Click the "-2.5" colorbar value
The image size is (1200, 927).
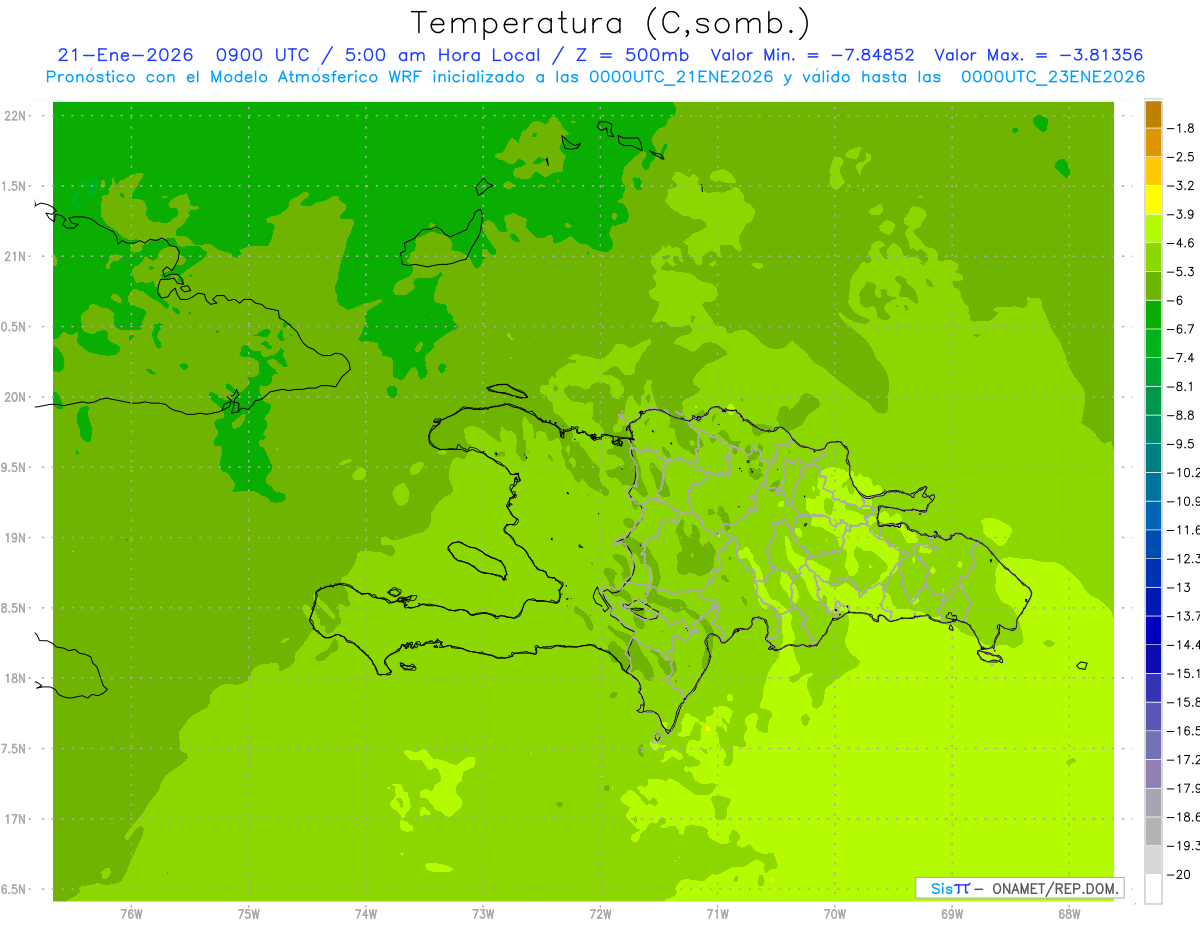[1181, 157]
